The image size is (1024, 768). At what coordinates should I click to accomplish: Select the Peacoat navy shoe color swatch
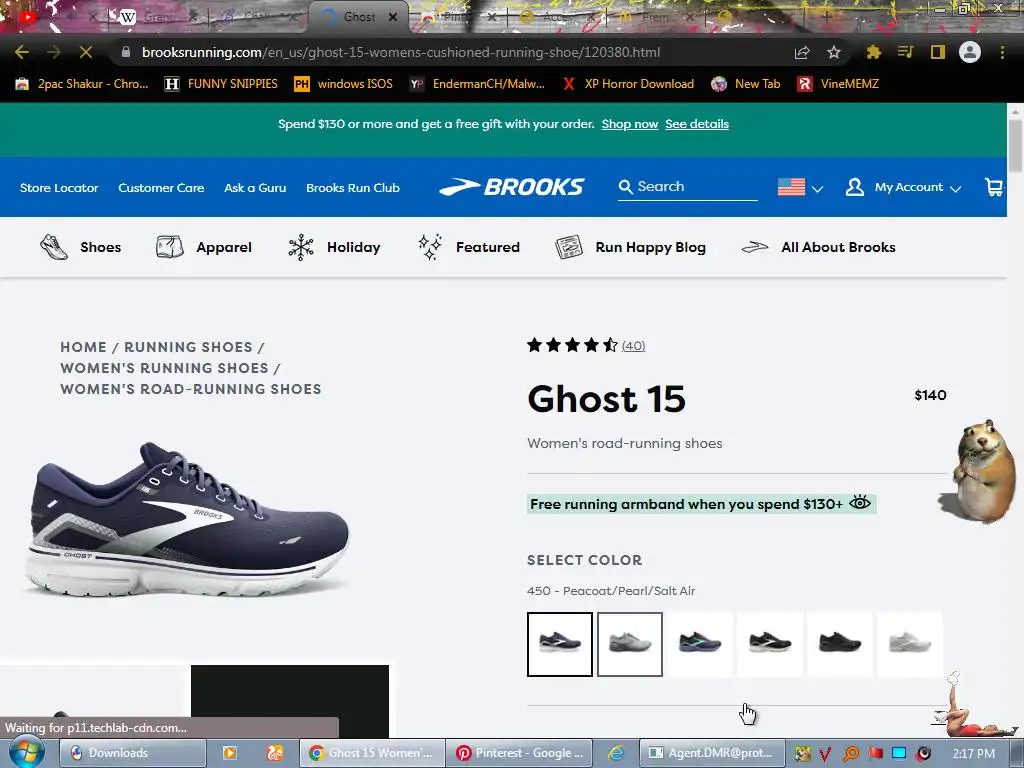(x=560, y=644)
